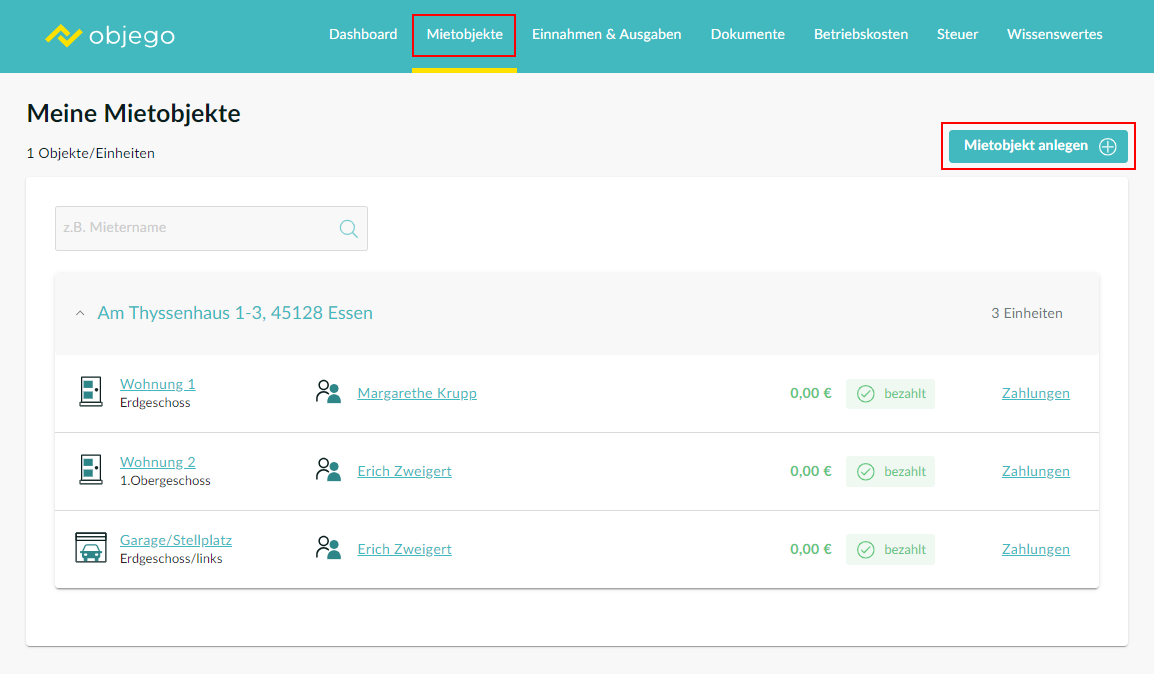Go to the Betriebskosten section
1154x674 pixels.
point(860,34)
